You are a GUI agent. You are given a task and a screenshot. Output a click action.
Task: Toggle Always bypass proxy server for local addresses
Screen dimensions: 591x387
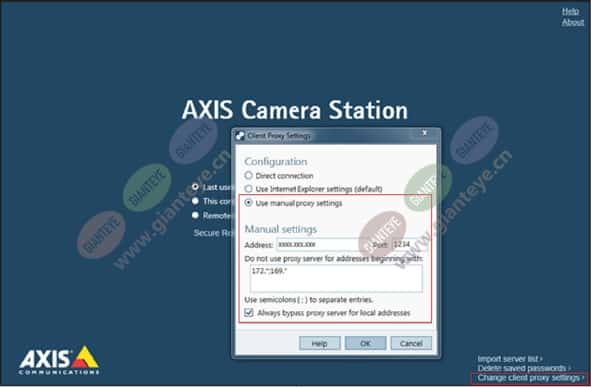click(249, 312)
